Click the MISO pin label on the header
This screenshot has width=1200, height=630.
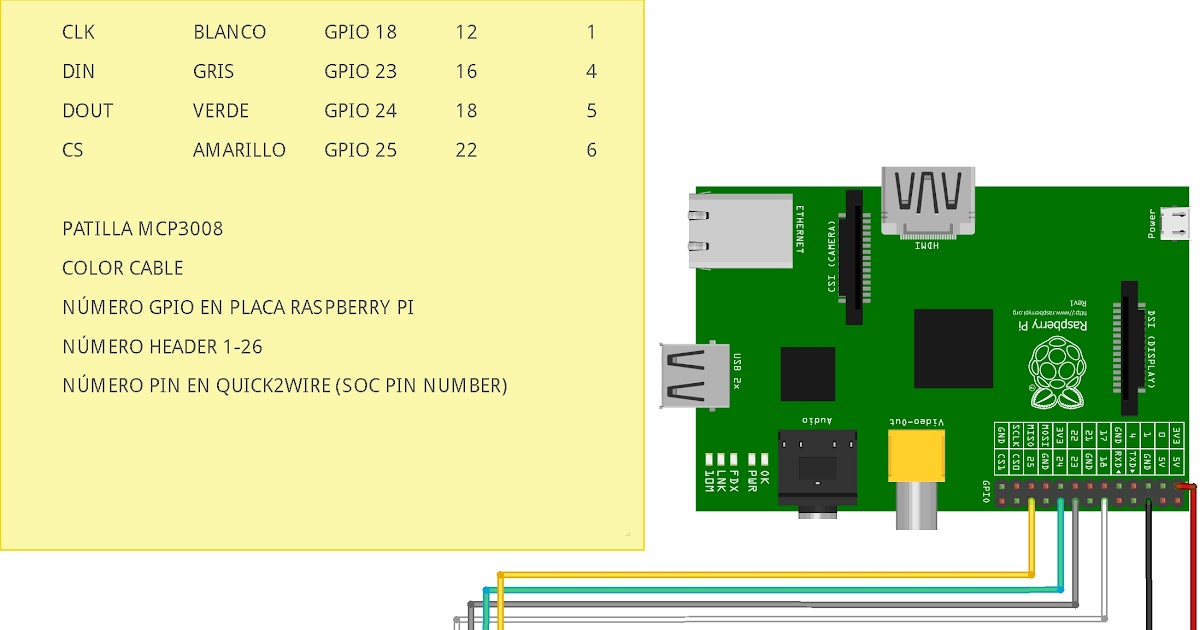point(1031,435)
